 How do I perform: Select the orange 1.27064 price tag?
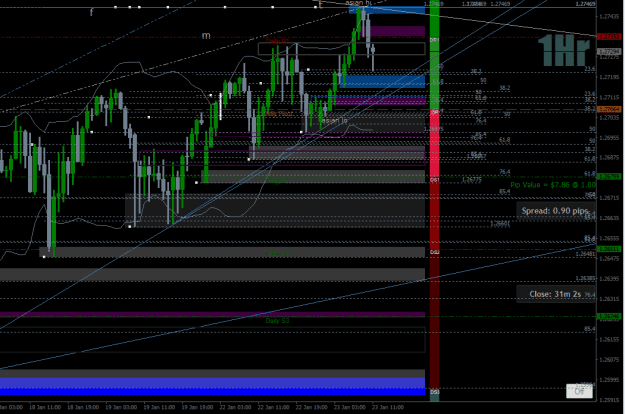click(609, 109)
